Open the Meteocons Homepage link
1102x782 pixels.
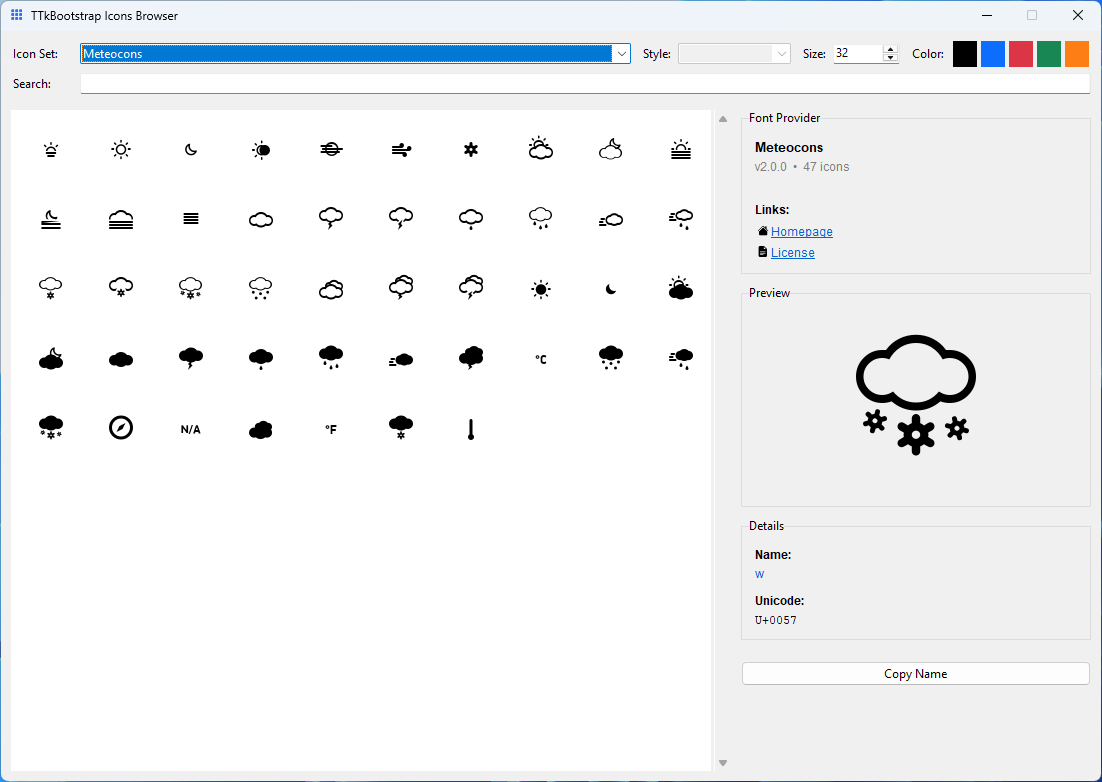pos(801,231)
